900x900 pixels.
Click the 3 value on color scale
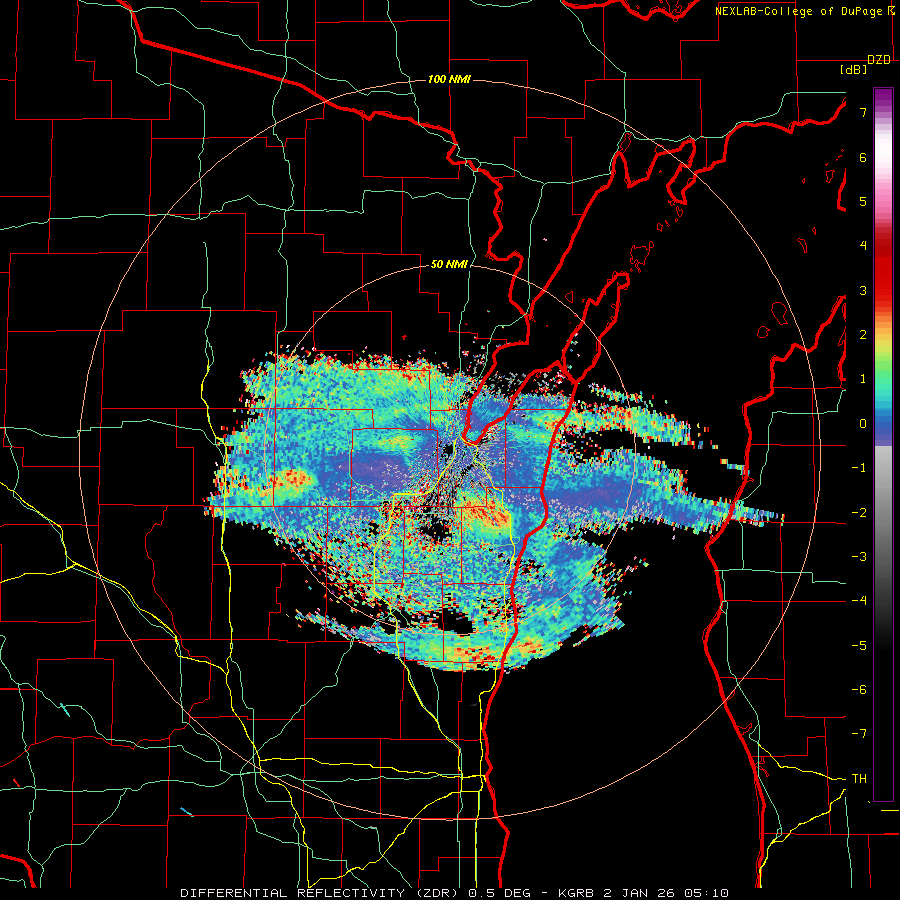(x=863, y=290)
